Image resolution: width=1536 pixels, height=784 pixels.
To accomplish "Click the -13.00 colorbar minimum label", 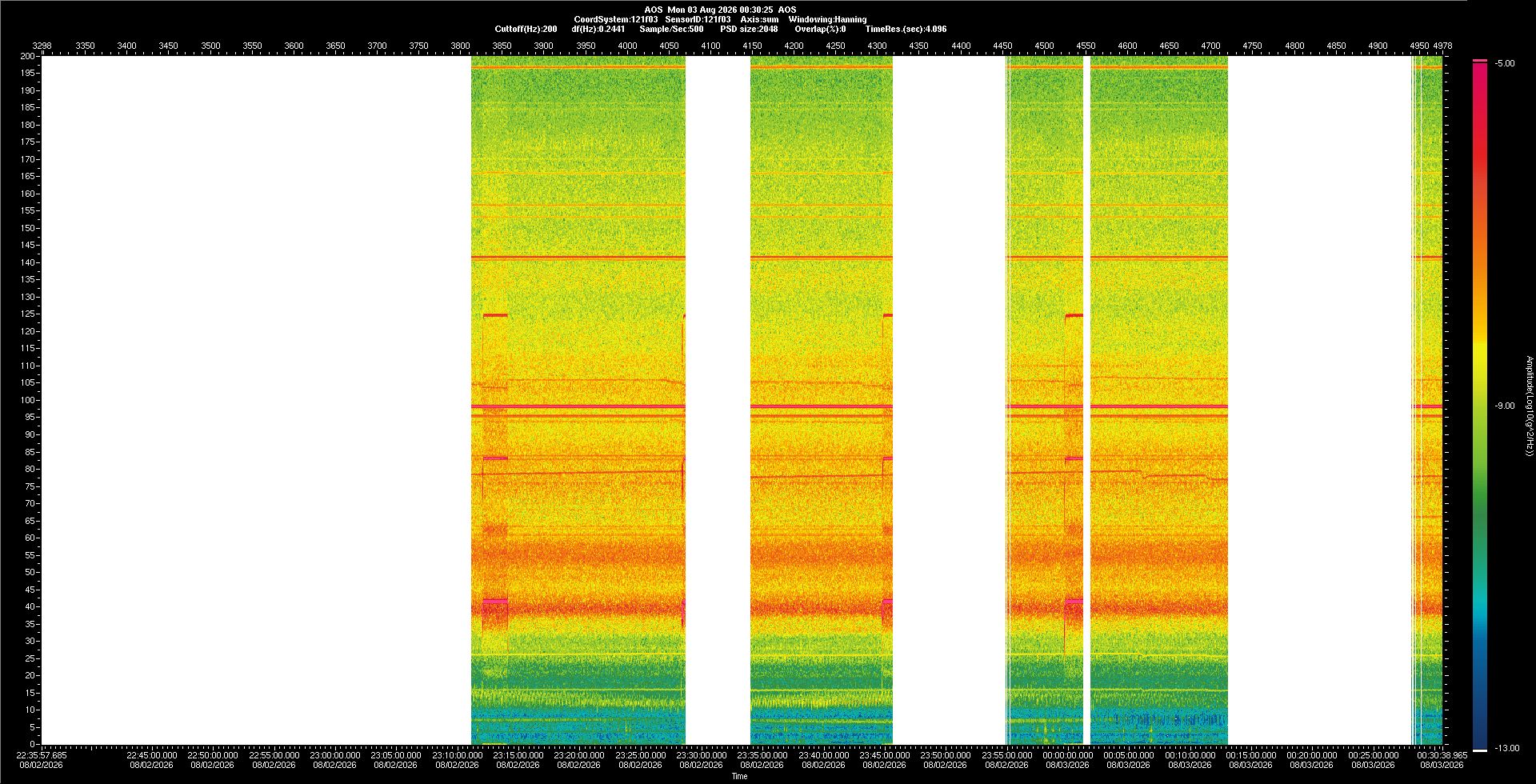I will pos(1506,749).
